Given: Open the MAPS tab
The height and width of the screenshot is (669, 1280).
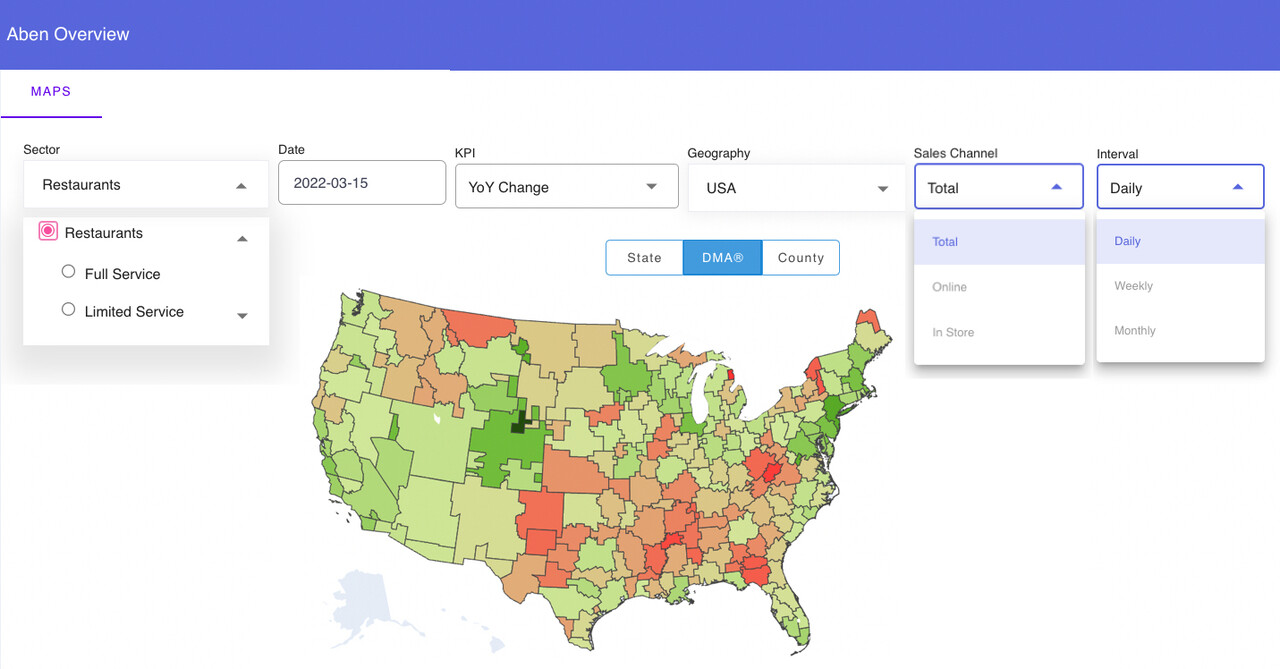Looking at the screenshot, I should point(51,91).
